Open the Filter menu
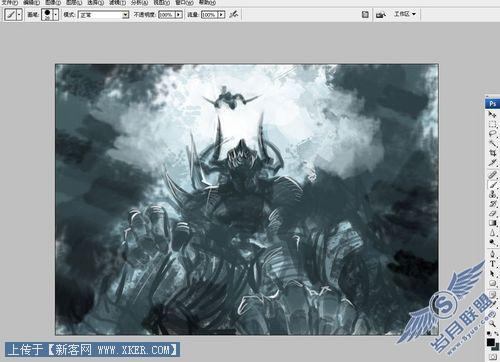 click(x=118, y=2)
